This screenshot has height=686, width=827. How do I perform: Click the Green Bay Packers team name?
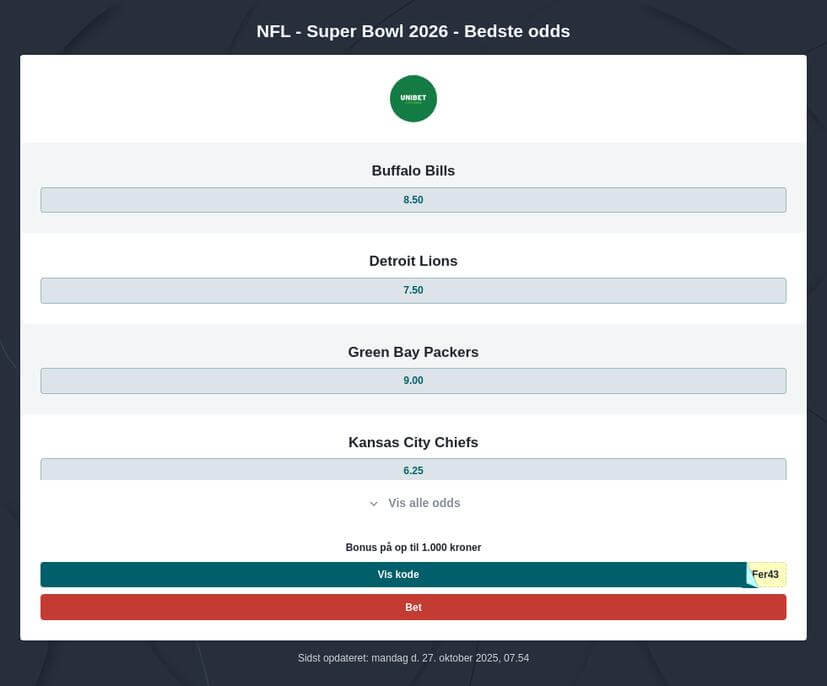(x=413, y=352)
